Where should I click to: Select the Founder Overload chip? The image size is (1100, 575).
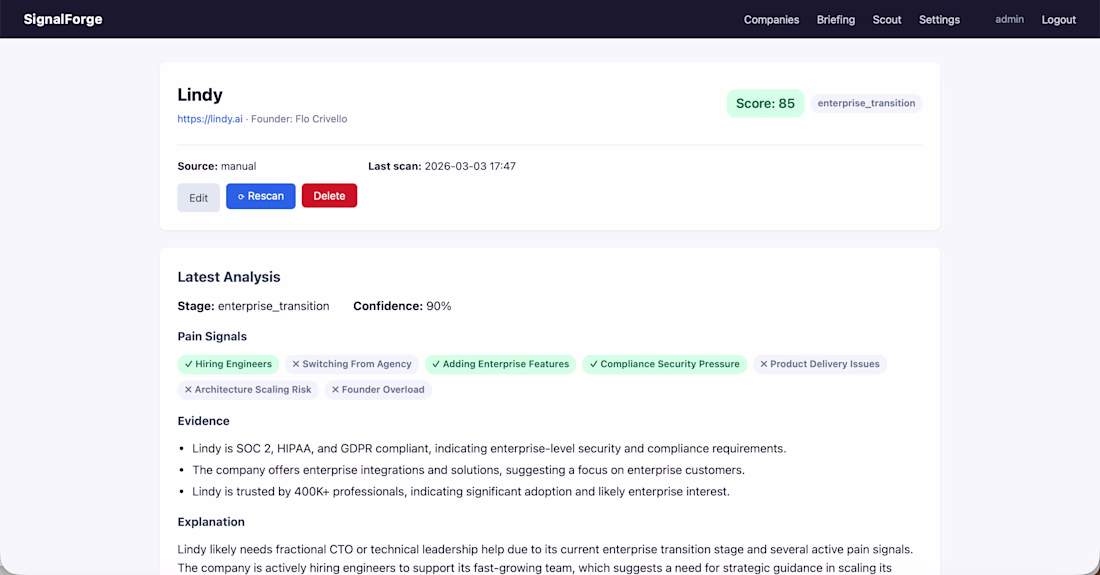coord(377,389)
